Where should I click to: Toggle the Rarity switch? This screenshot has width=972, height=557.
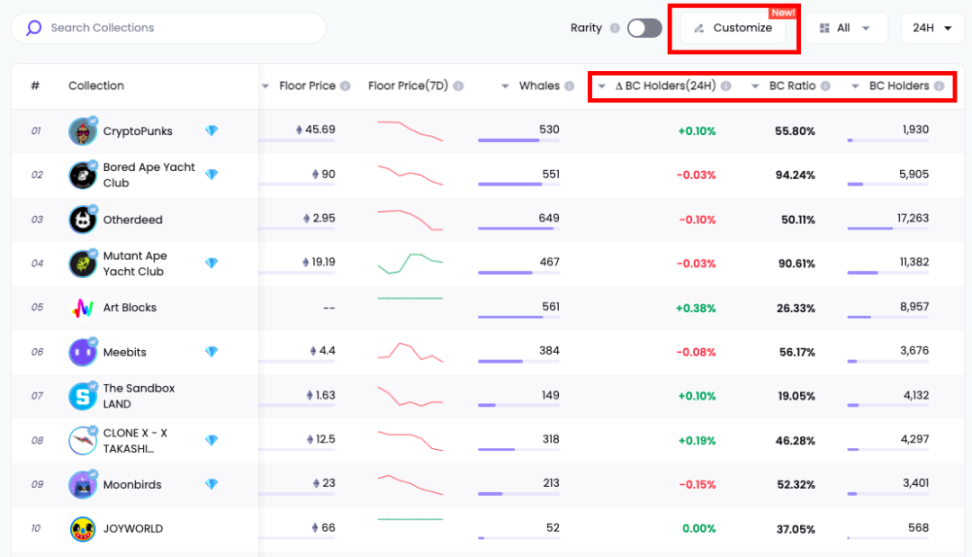click(x=644, y=28)
